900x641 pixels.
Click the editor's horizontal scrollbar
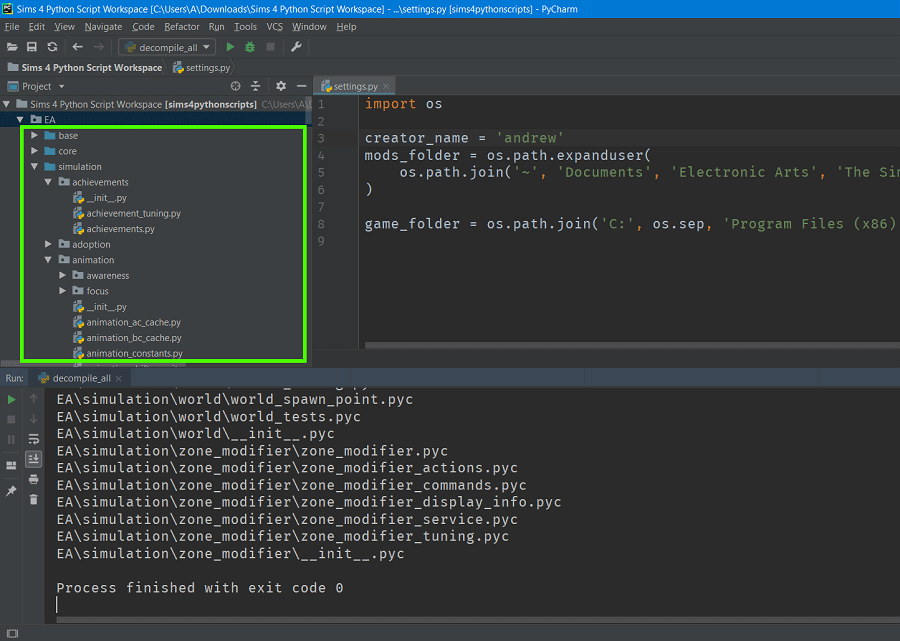point(630,346)
